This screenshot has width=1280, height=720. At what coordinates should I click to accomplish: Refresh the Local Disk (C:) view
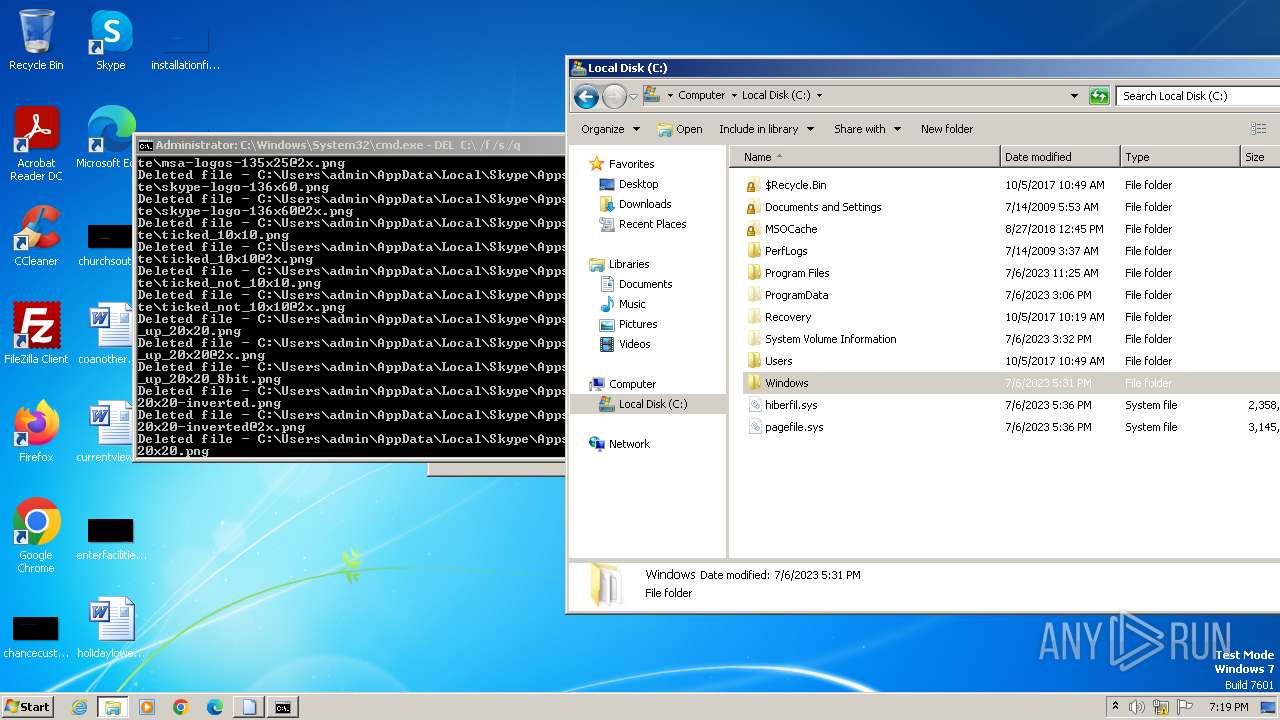[1099, 96]
